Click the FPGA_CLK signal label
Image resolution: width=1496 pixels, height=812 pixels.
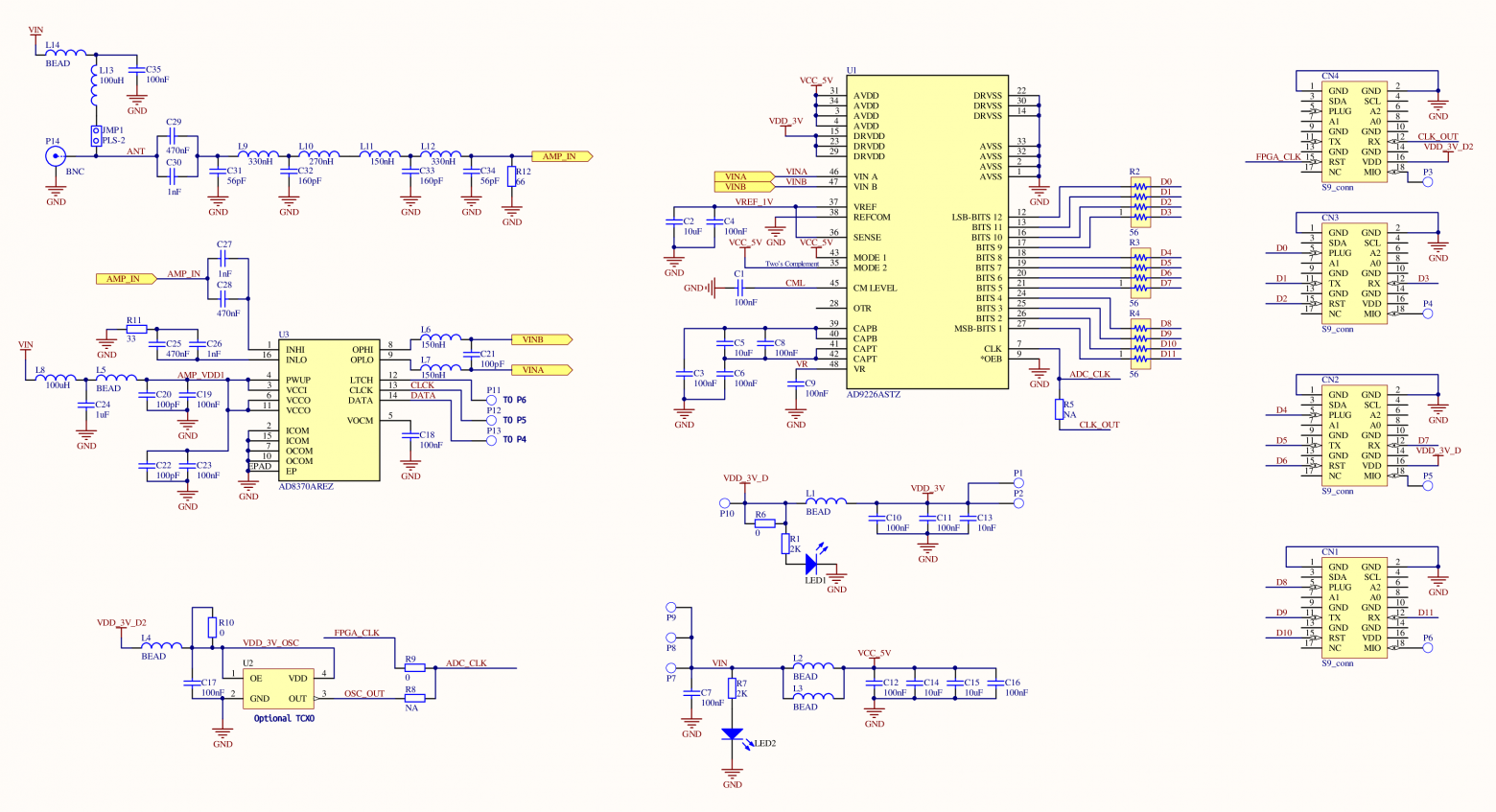[355, 633]
